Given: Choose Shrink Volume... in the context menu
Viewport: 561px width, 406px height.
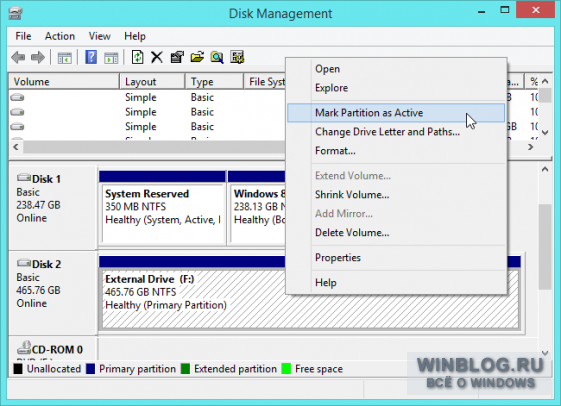Looking at the screenshot, I should point(396,195).
